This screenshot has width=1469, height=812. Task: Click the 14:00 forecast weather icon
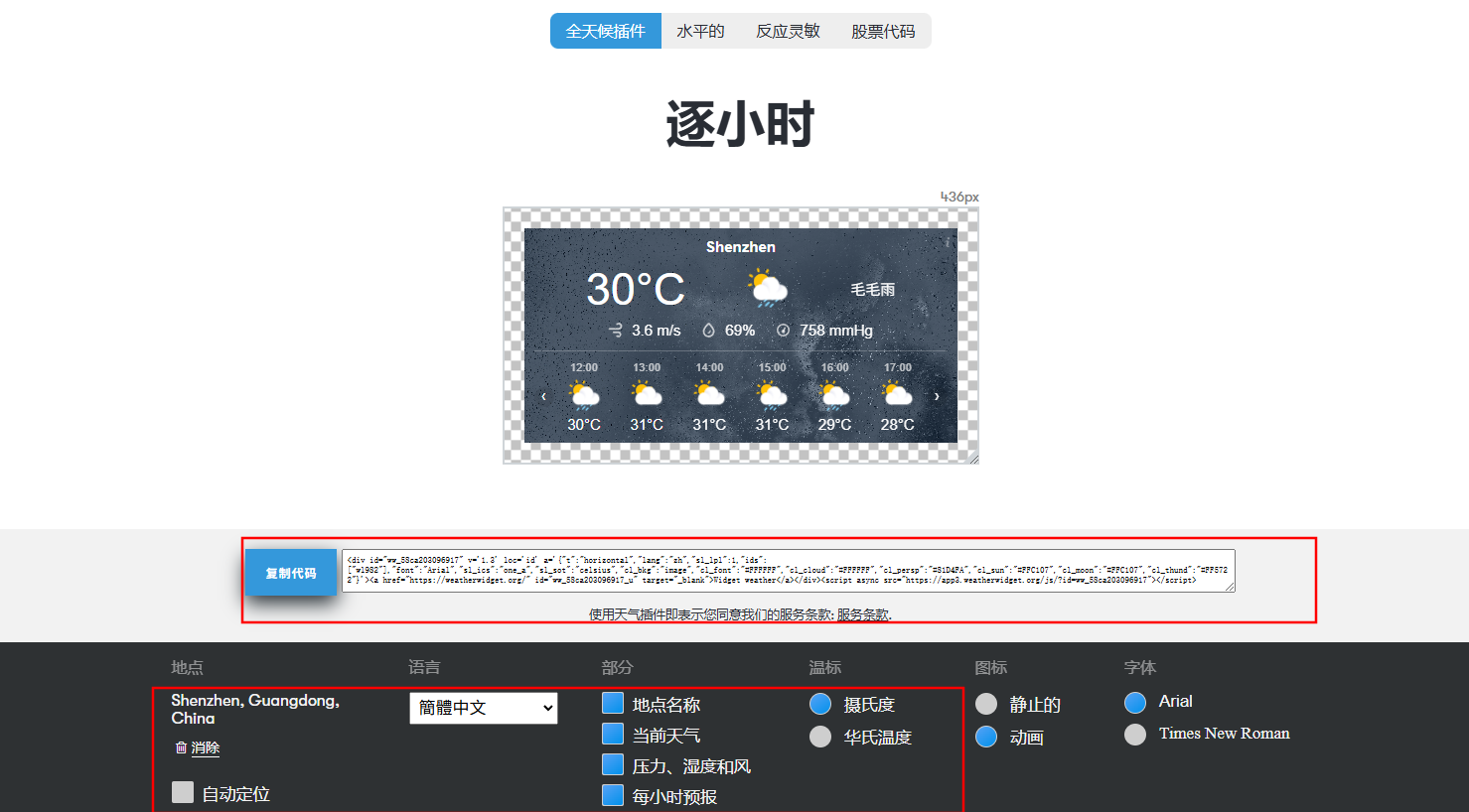(709, 395)
